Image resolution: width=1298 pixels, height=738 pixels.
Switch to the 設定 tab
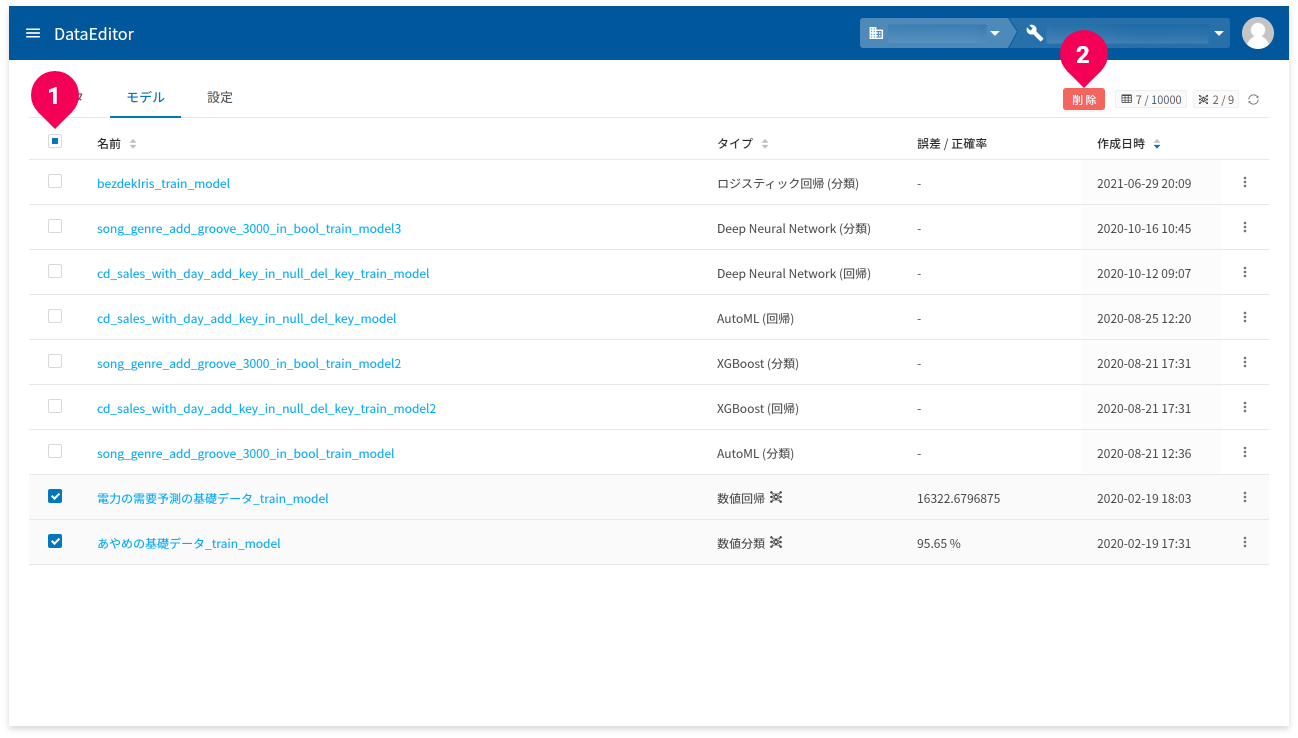click(220, 97)
